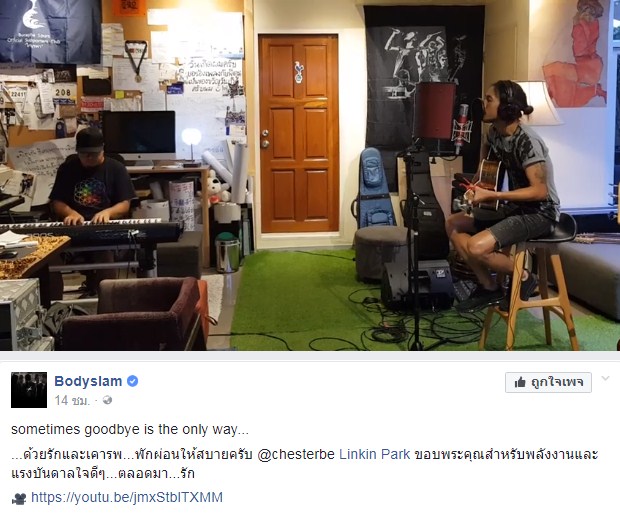The height and width of the screenshot is (516, 620).
Task: Click the thumbs-up icon on the like page button
Action: [x=520, y=382]
